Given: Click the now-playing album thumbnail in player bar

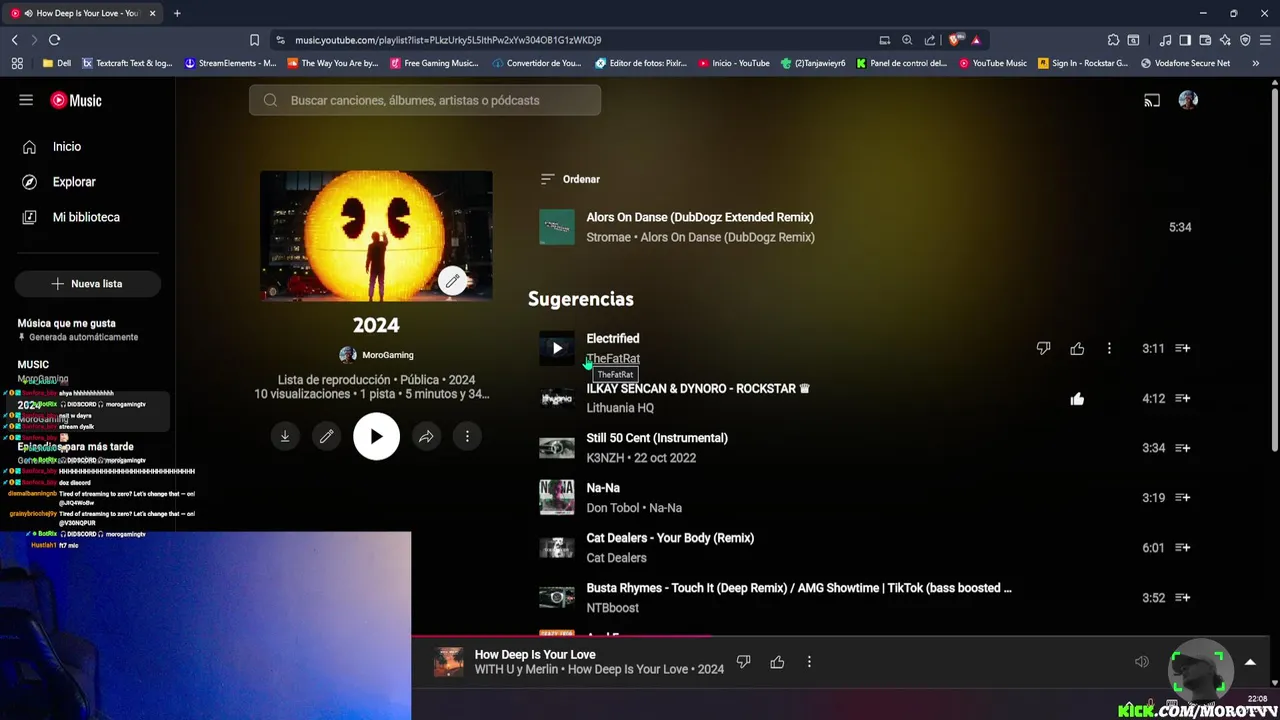Looking at the screenshot, I should click(x=449, y=662).
